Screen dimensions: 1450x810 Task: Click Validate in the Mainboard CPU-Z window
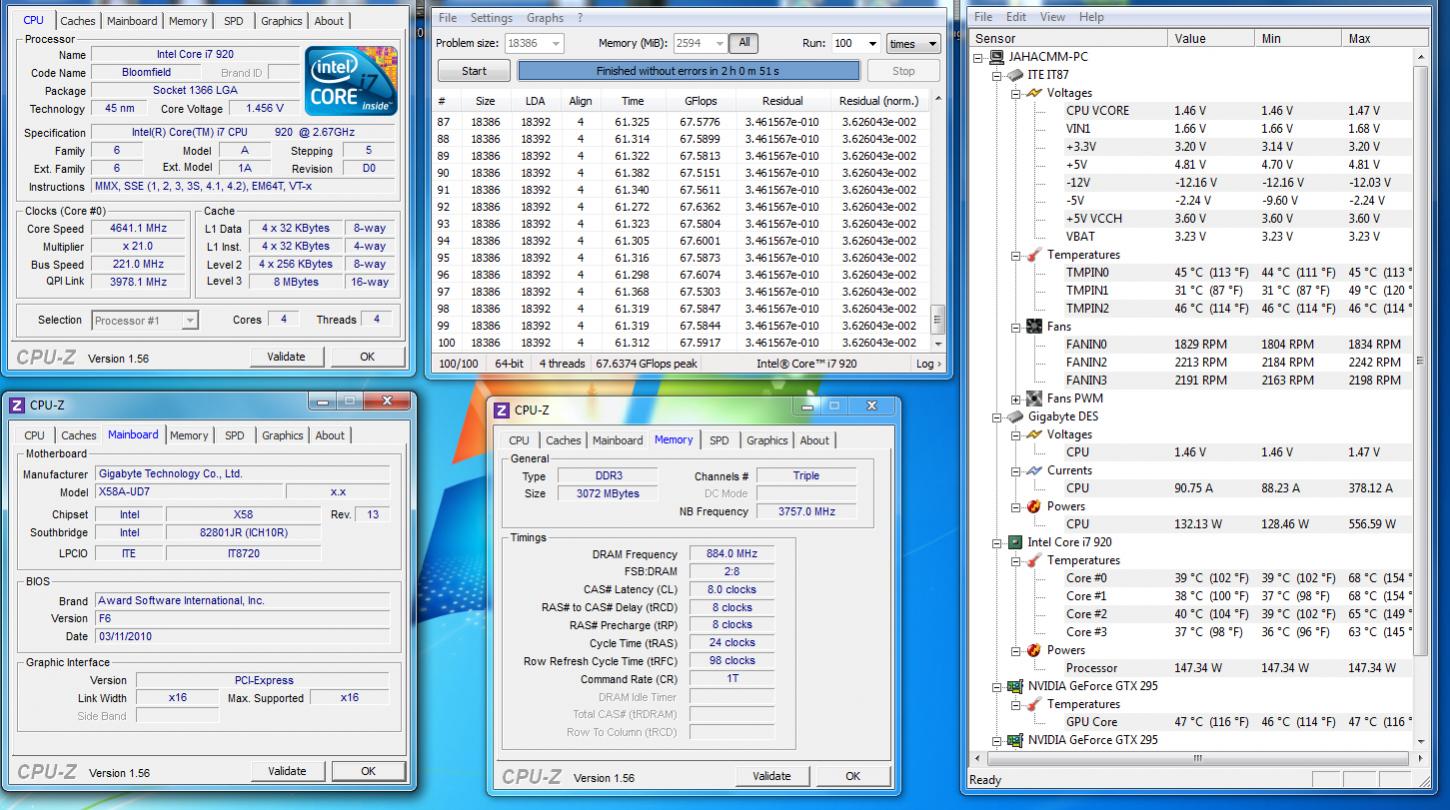click(287, 771)
